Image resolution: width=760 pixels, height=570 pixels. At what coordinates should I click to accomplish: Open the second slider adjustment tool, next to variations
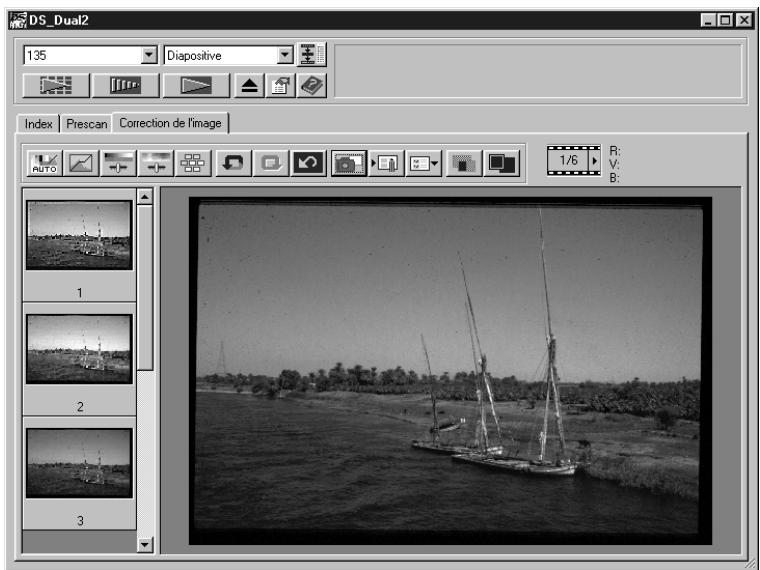156,163
